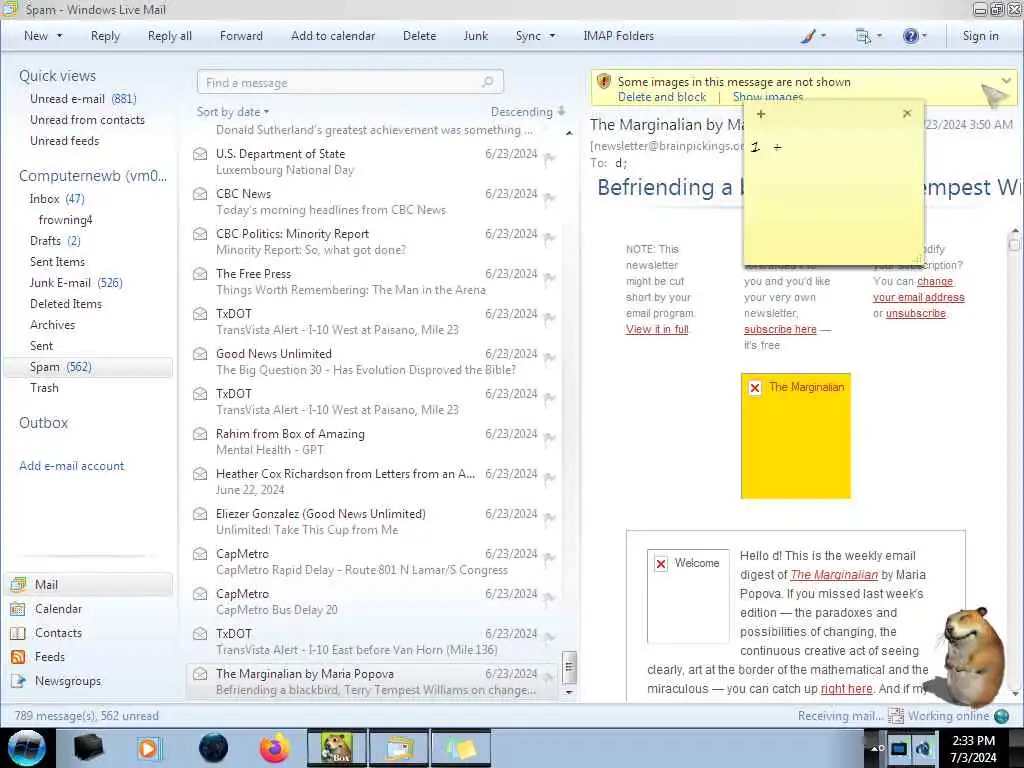
Task: Switch to Calendar view
Action: pos(58,609)
